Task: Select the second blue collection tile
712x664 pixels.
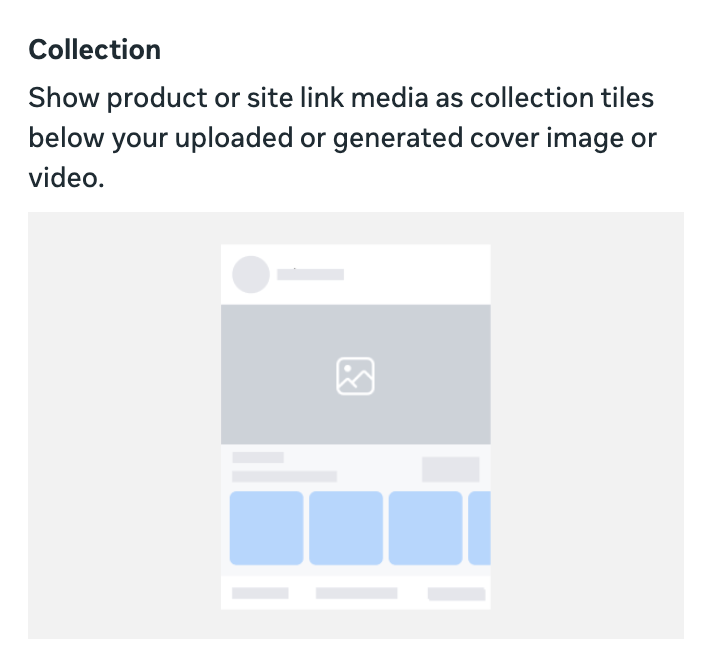Action: point(346,528)
